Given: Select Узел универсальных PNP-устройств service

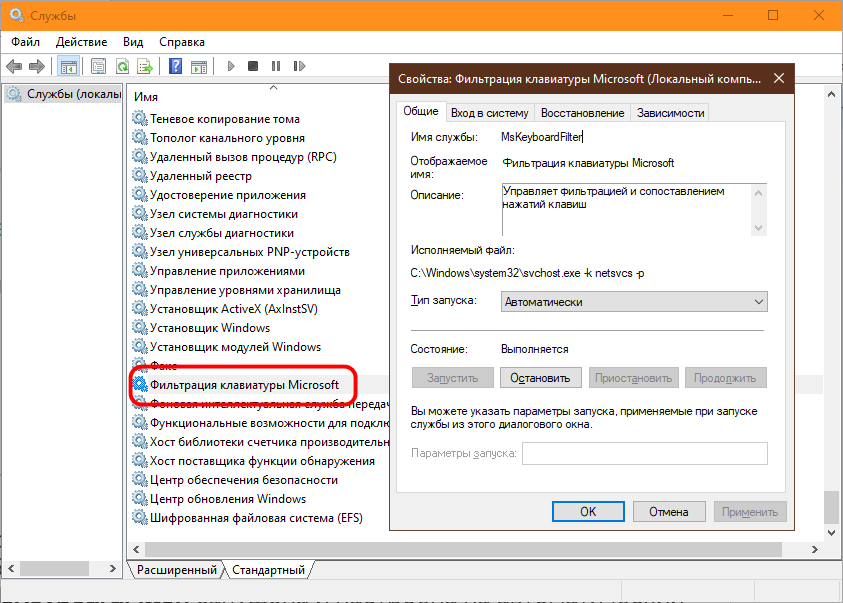Looking at the screenshot, I should click(249, 252).
